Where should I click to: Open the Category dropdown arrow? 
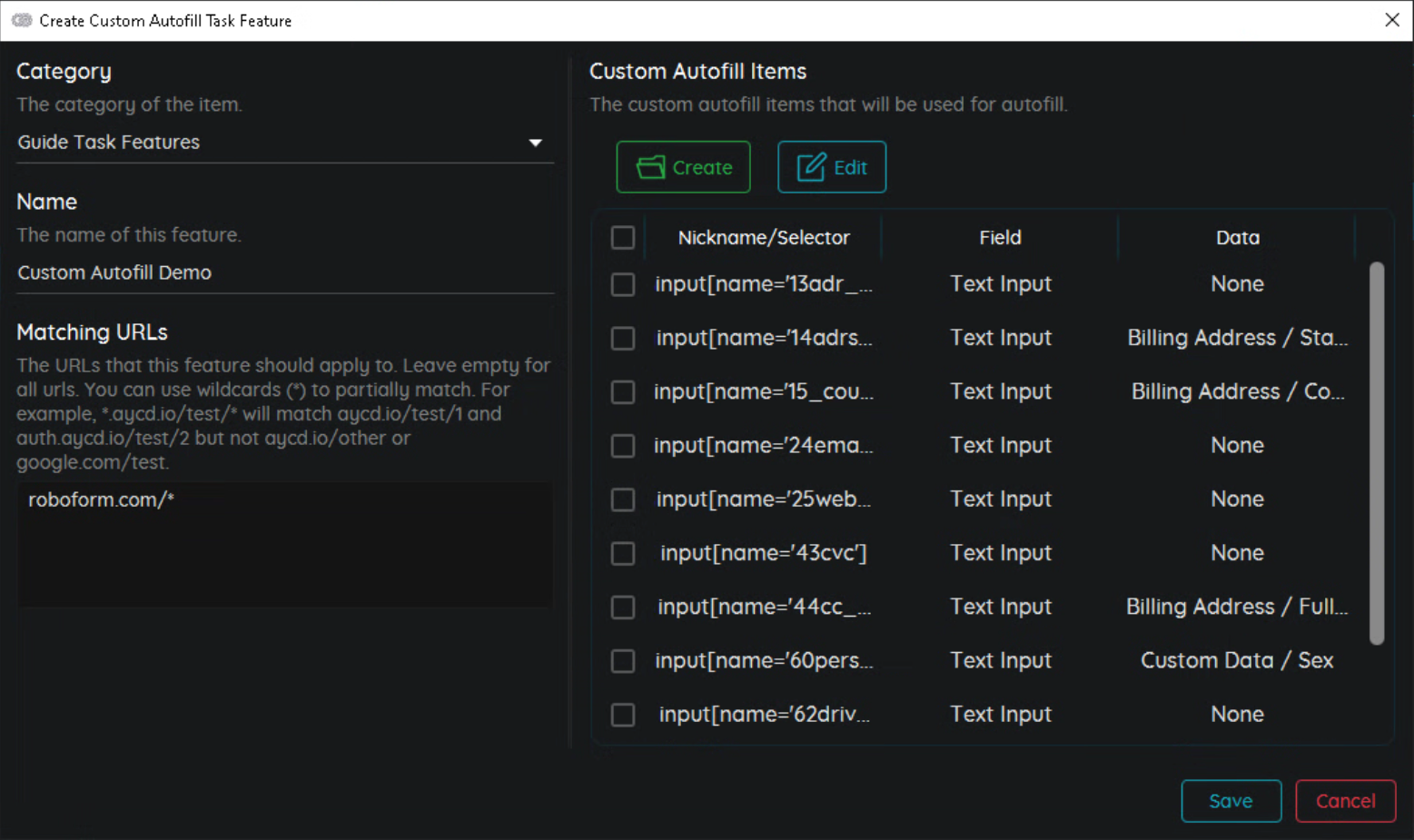pos(535,143)
